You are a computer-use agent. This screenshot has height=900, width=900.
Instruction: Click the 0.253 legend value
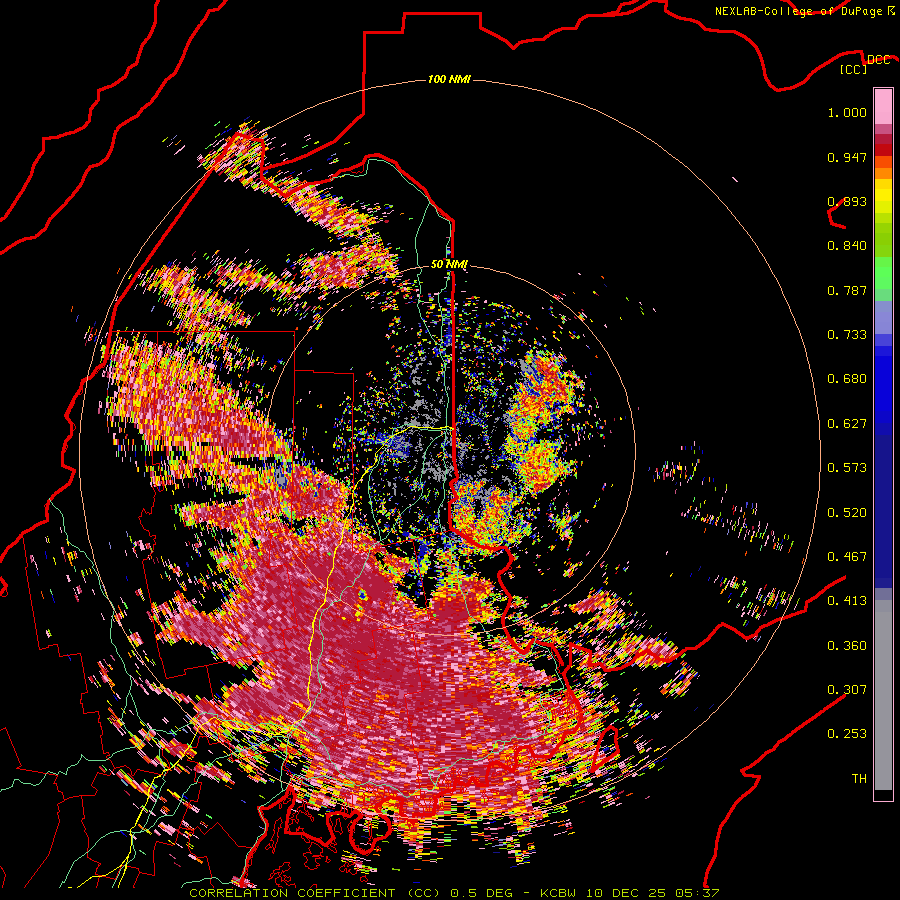click(847, 734)
